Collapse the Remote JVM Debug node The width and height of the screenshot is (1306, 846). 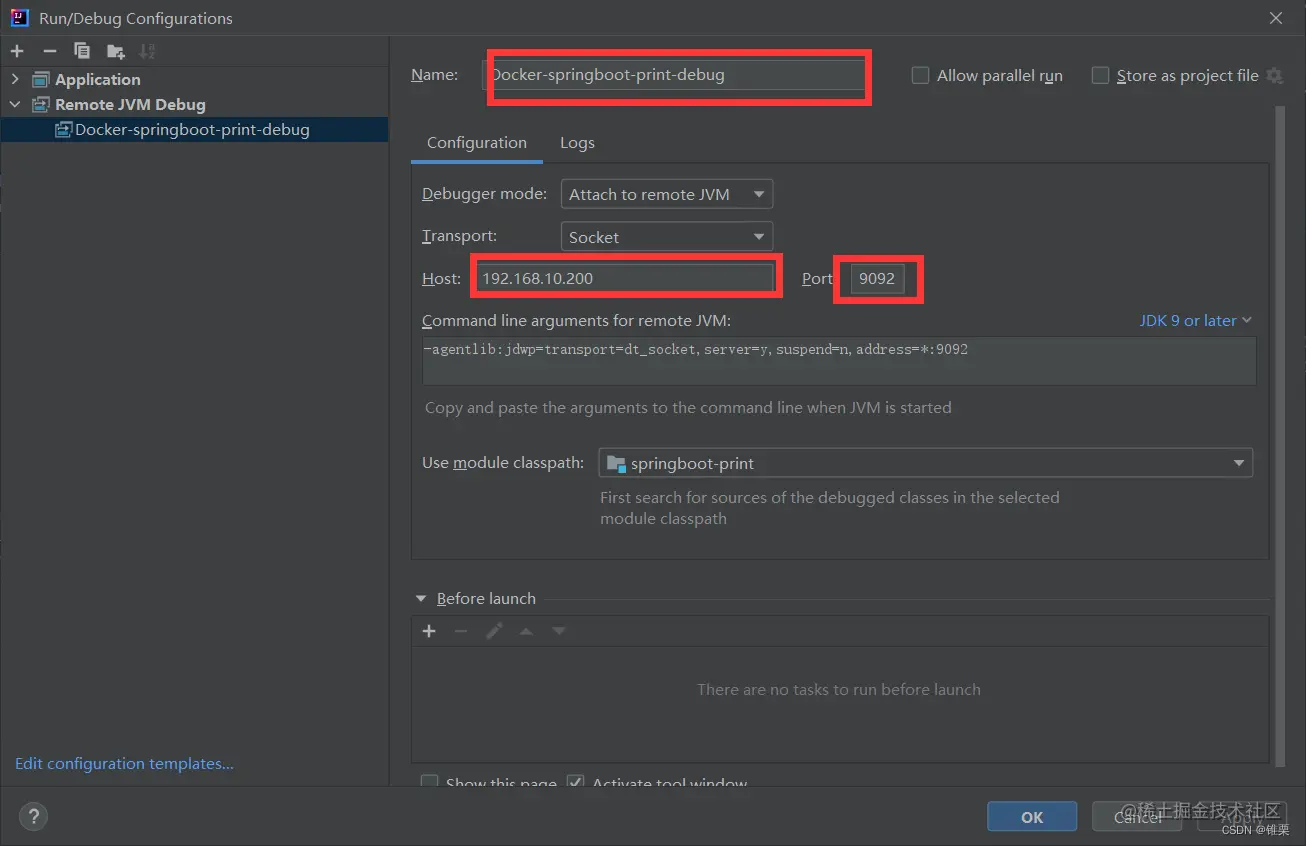pyautogui.click(x=15, y=104)
